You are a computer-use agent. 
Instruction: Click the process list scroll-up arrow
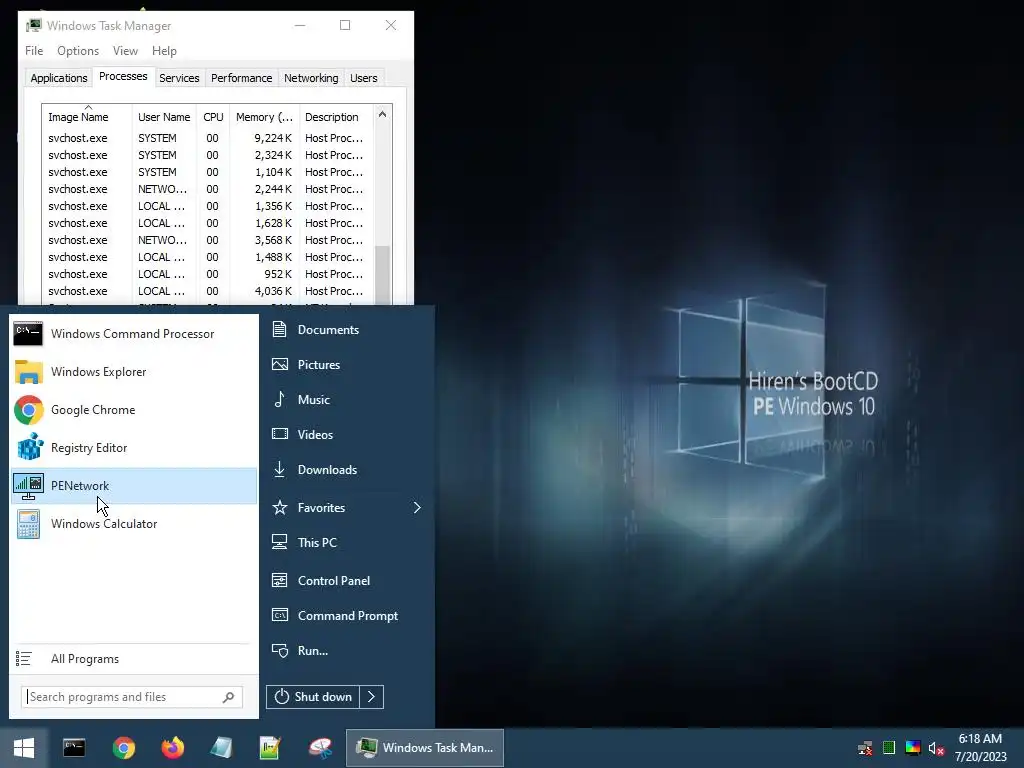383,114
